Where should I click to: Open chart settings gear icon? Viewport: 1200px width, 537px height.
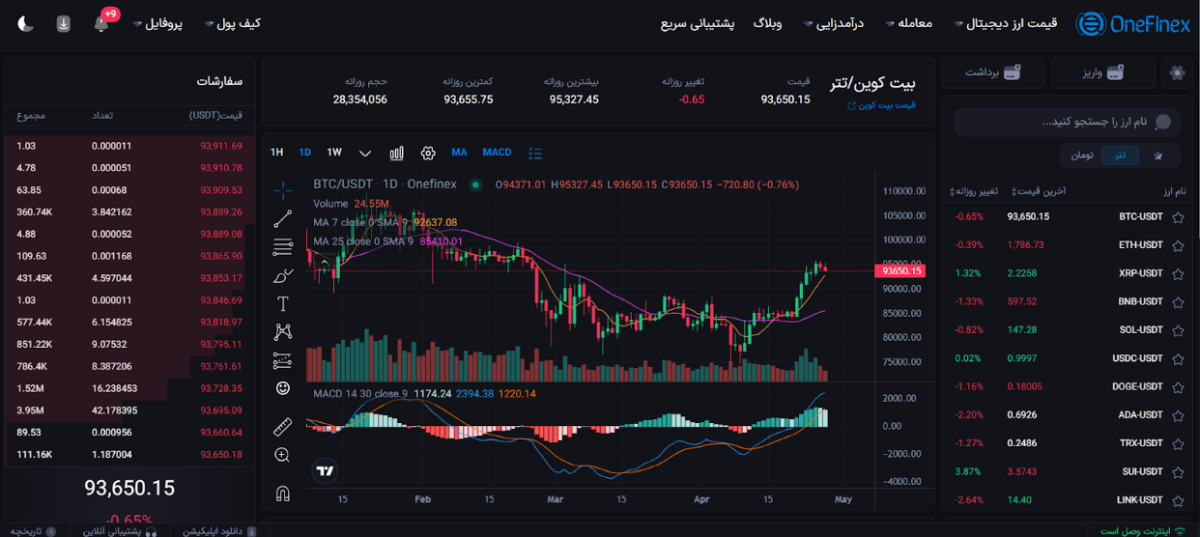coord(428,153)
